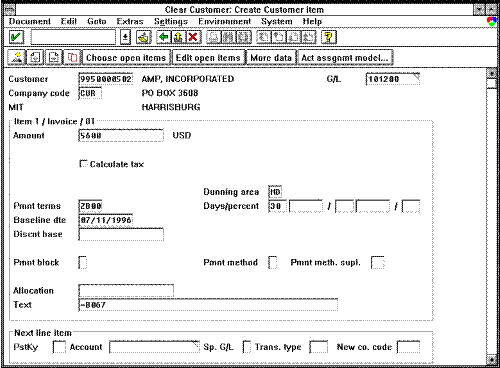Click the vertical scrollbar down arrow
Viewport: 500px width, 368px height.
pyautogui.click(x=492, y=360)
